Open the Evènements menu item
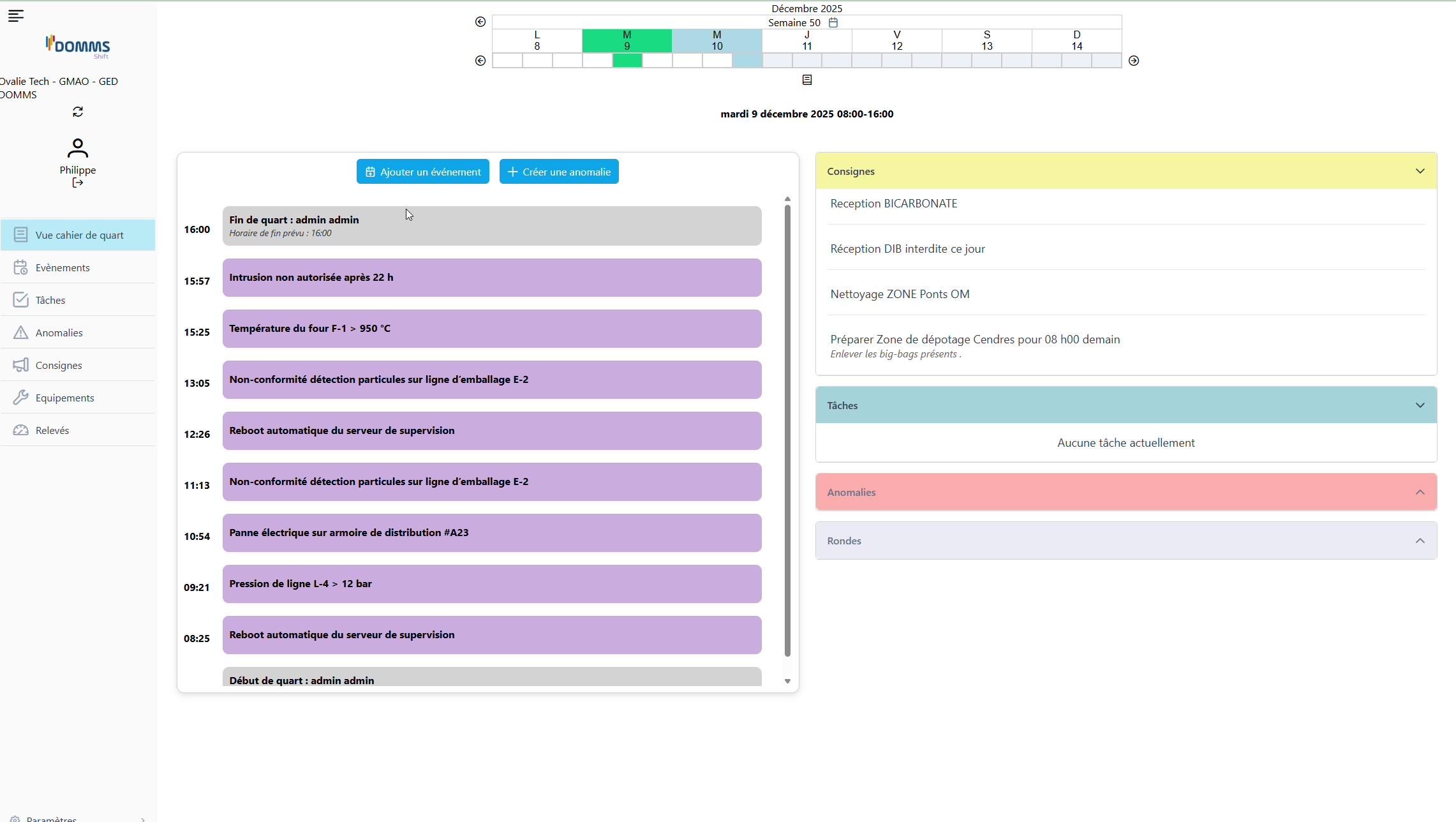Screen dimensions: 1456x822 click(63, 267)
